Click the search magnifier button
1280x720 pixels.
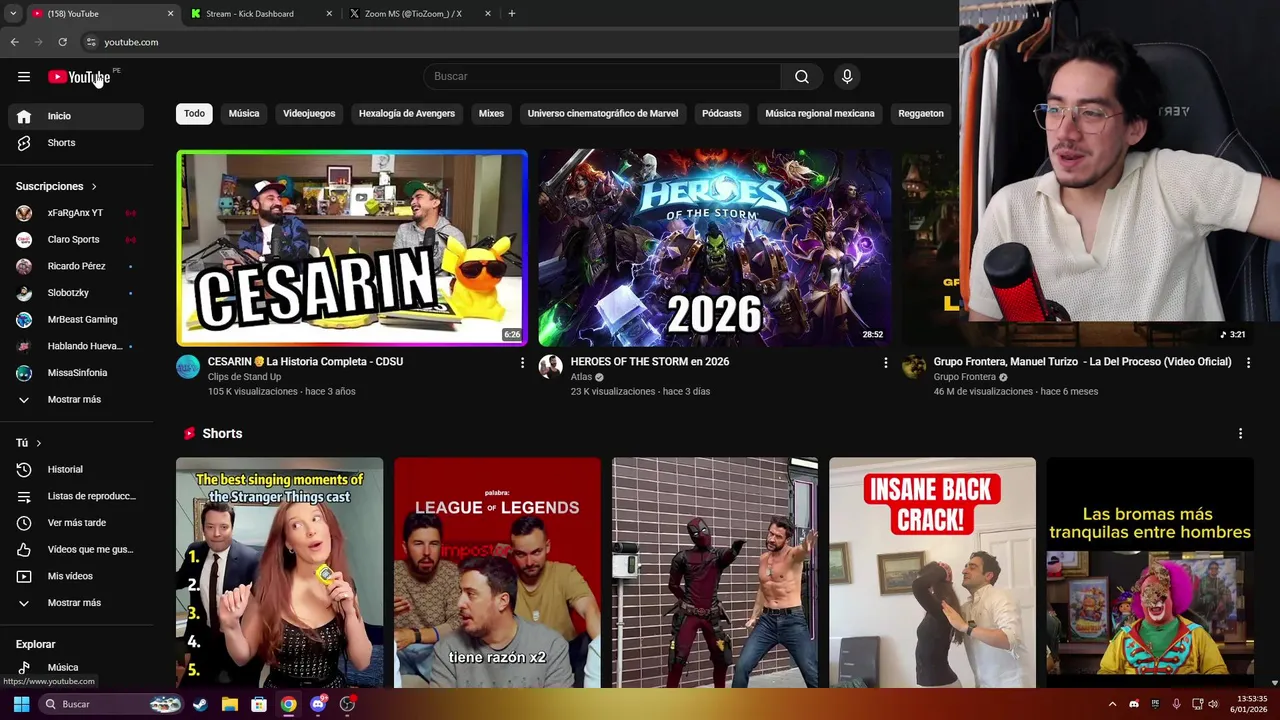(801, 77)
